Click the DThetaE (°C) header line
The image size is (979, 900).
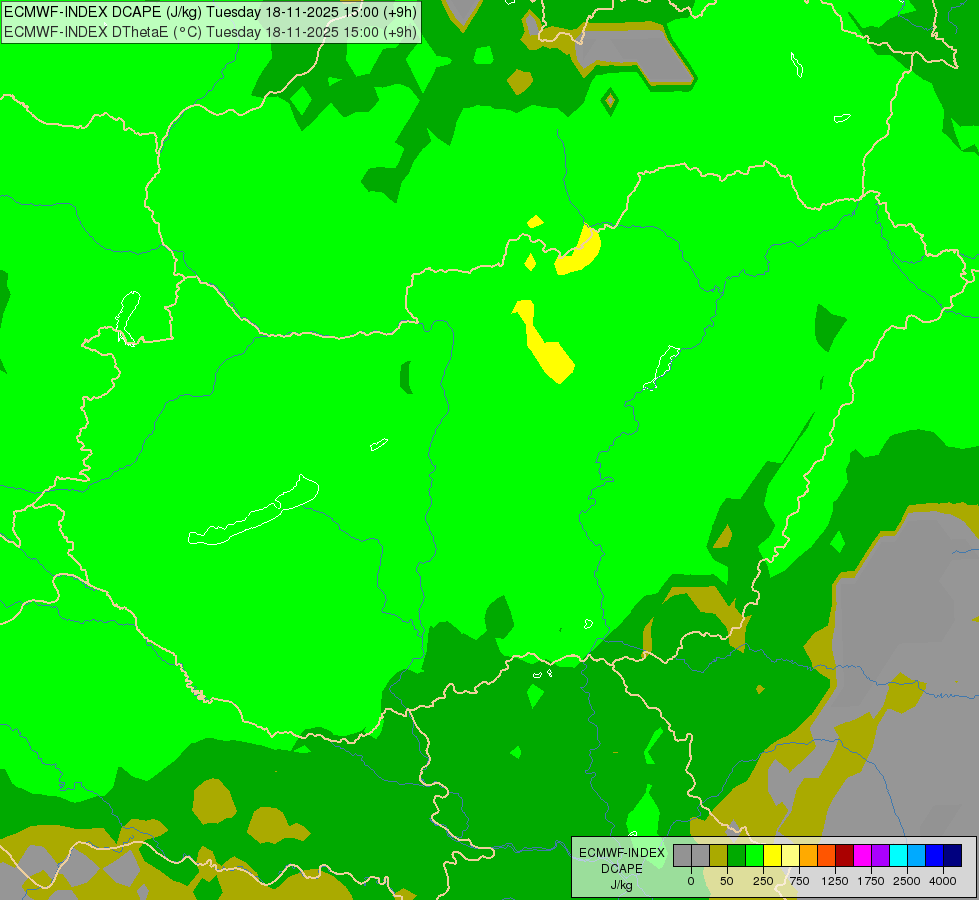(x=210, y=31)
